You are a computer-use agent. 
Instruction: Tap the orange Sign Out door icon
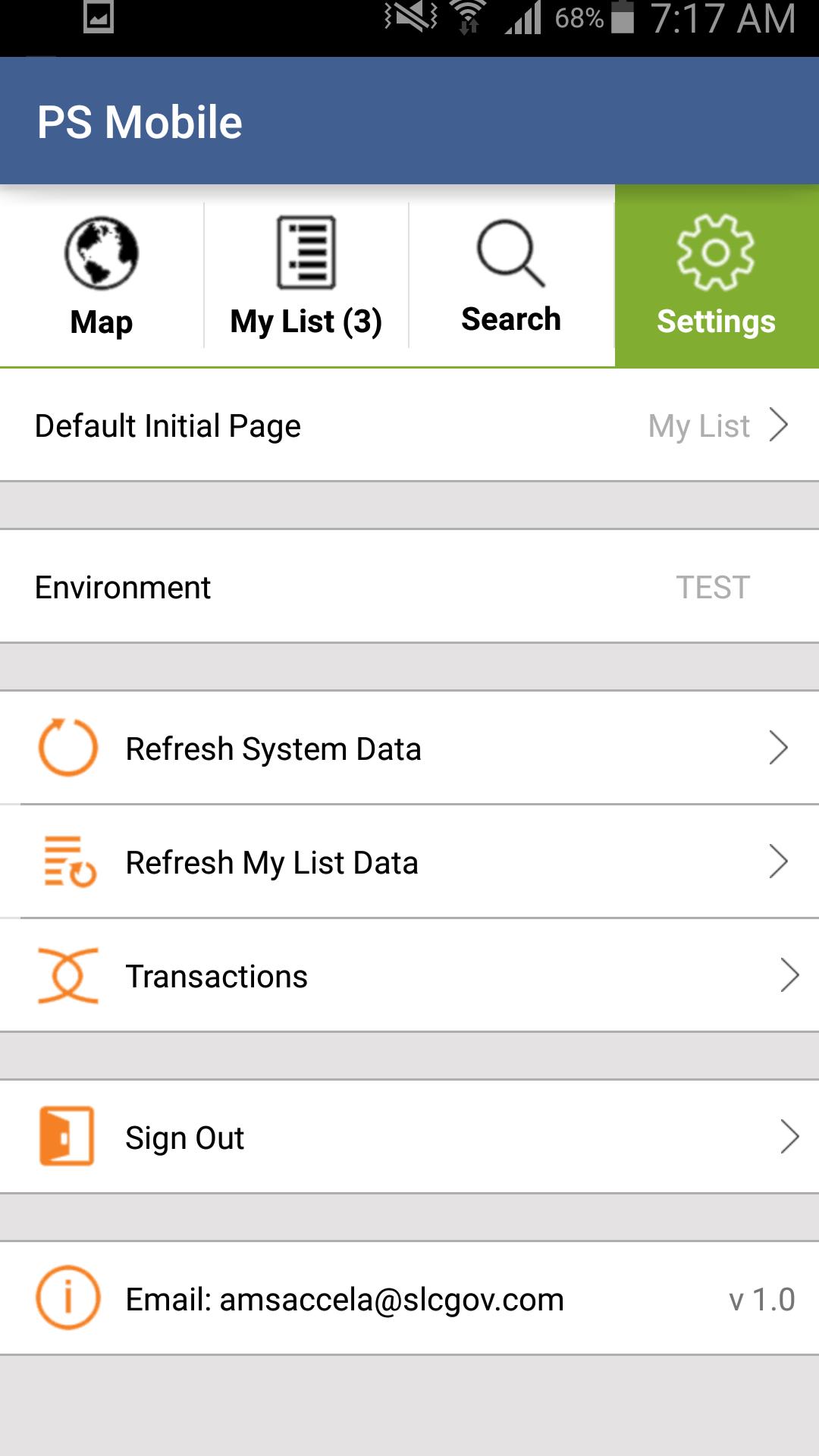click(x=67, y=1136)
